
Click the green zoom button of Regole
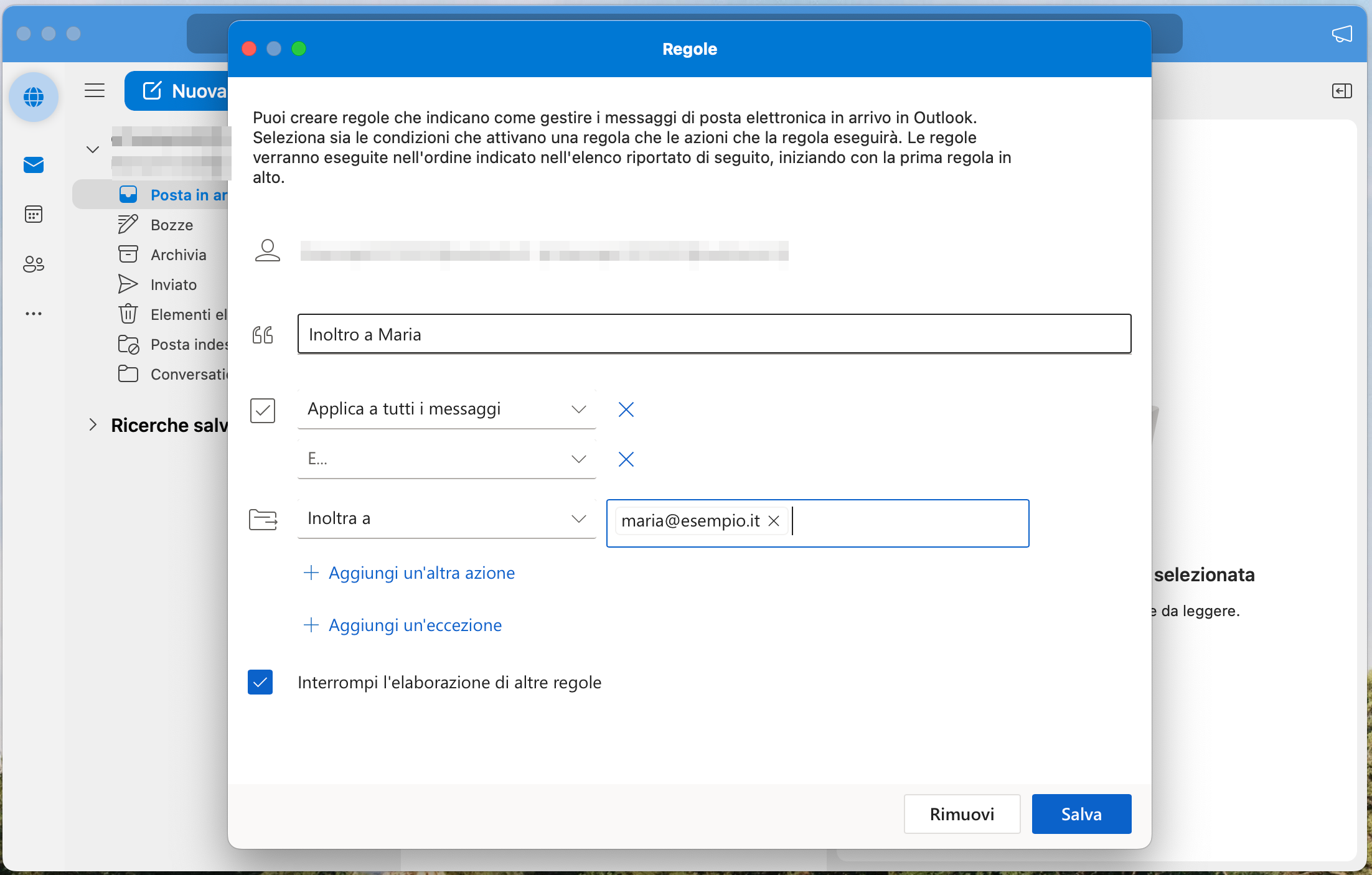point(299,49)
